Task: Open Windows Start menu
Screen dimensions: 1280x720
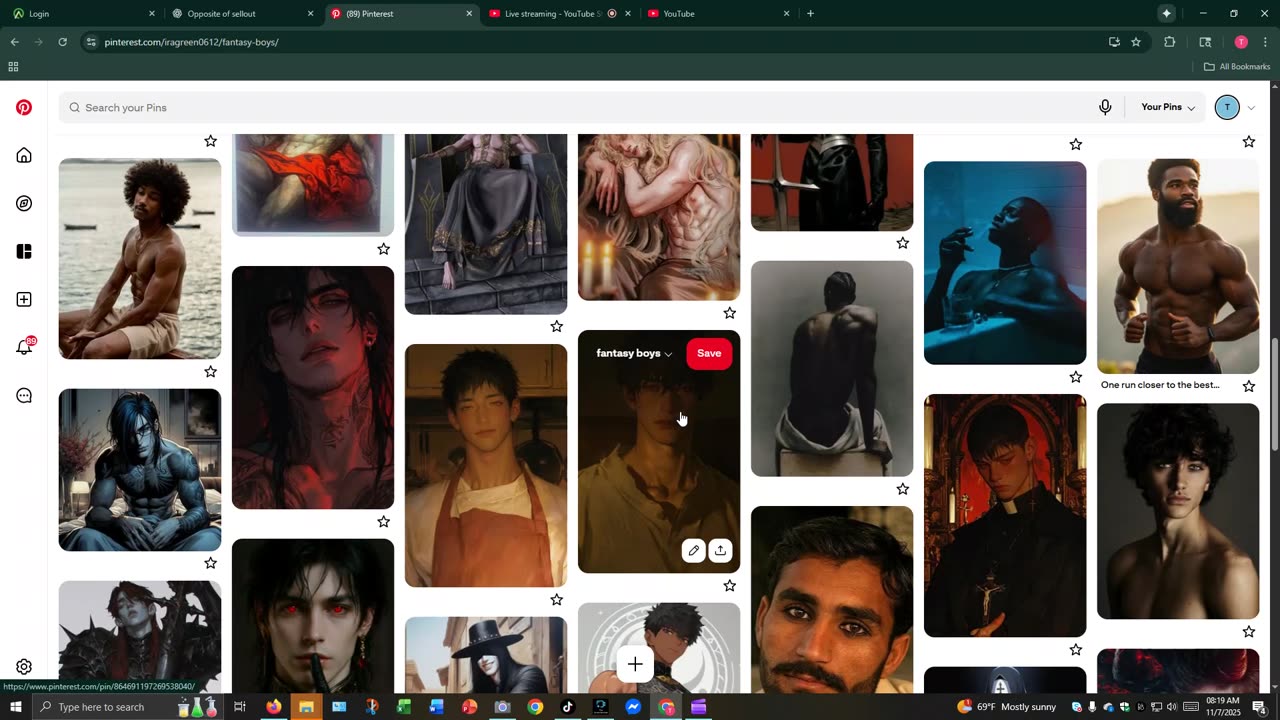Action: pos(16,707)
